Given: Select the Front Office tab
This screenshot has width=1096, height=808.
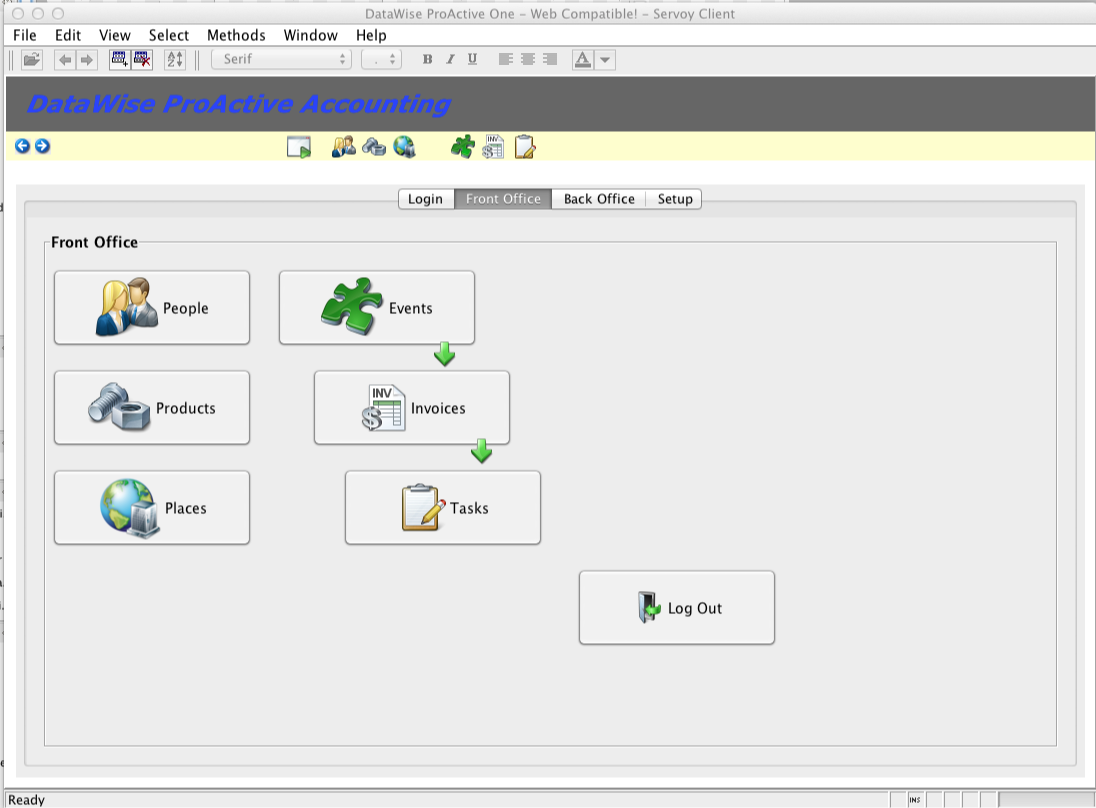Looking at the screenshot, I should (x=503, y=199).
